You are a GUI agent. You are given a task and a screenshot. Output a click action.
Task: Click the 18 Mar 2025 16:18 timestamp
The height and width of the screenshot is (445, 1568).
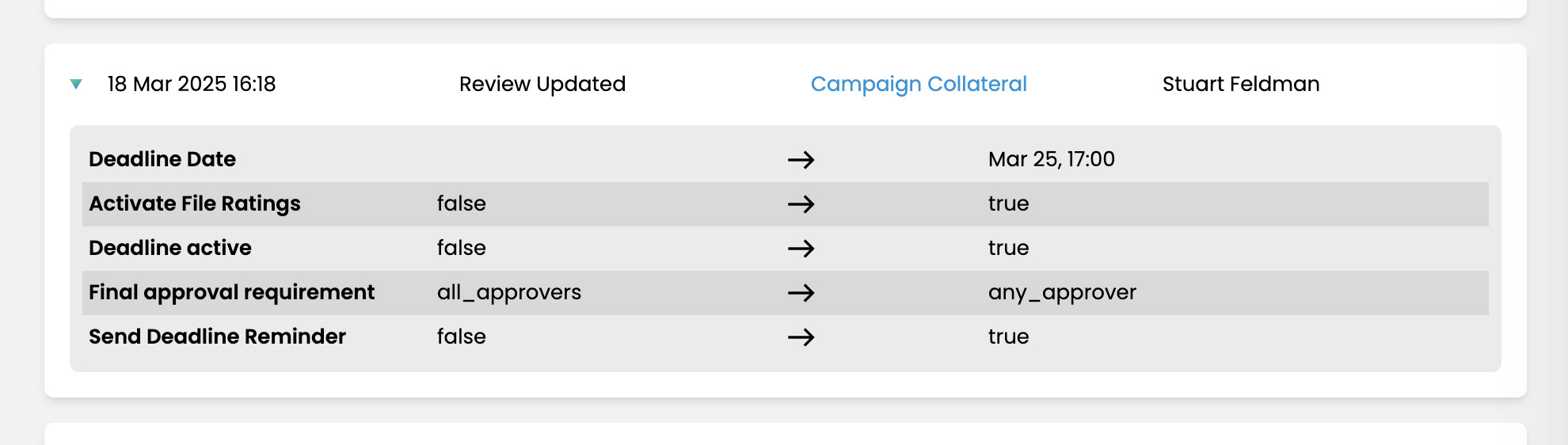click(192, 84)
